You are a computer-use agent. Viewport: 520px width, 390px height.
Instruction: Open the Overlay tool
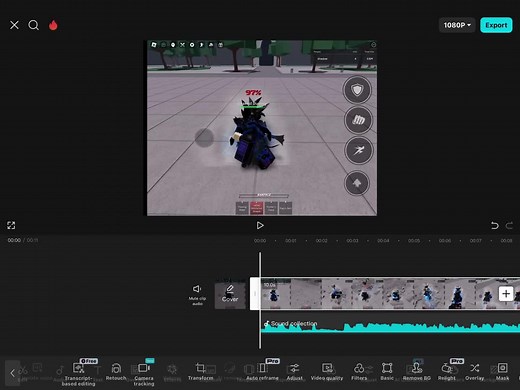coord(475,372)
